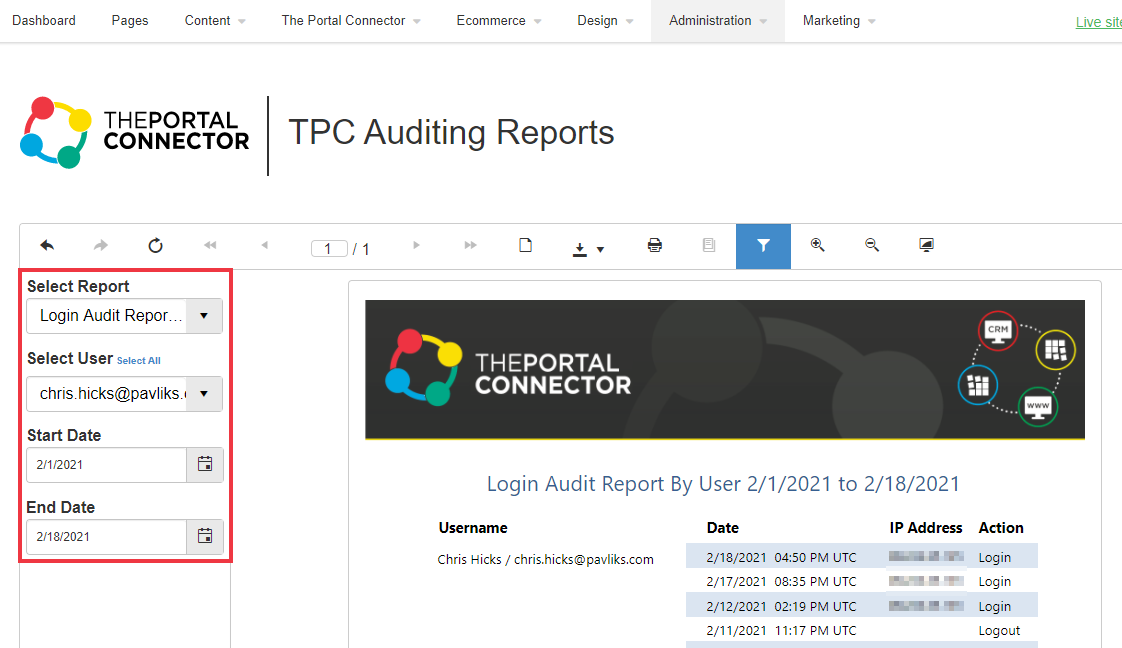Click the page number input field

point(329,249)
